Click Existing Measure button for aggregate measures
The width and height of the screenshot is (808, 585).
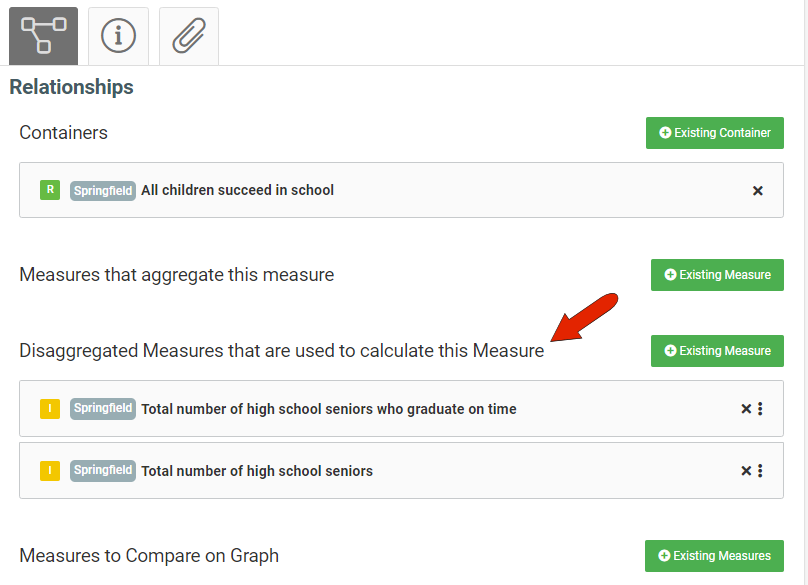pos(717,275)
